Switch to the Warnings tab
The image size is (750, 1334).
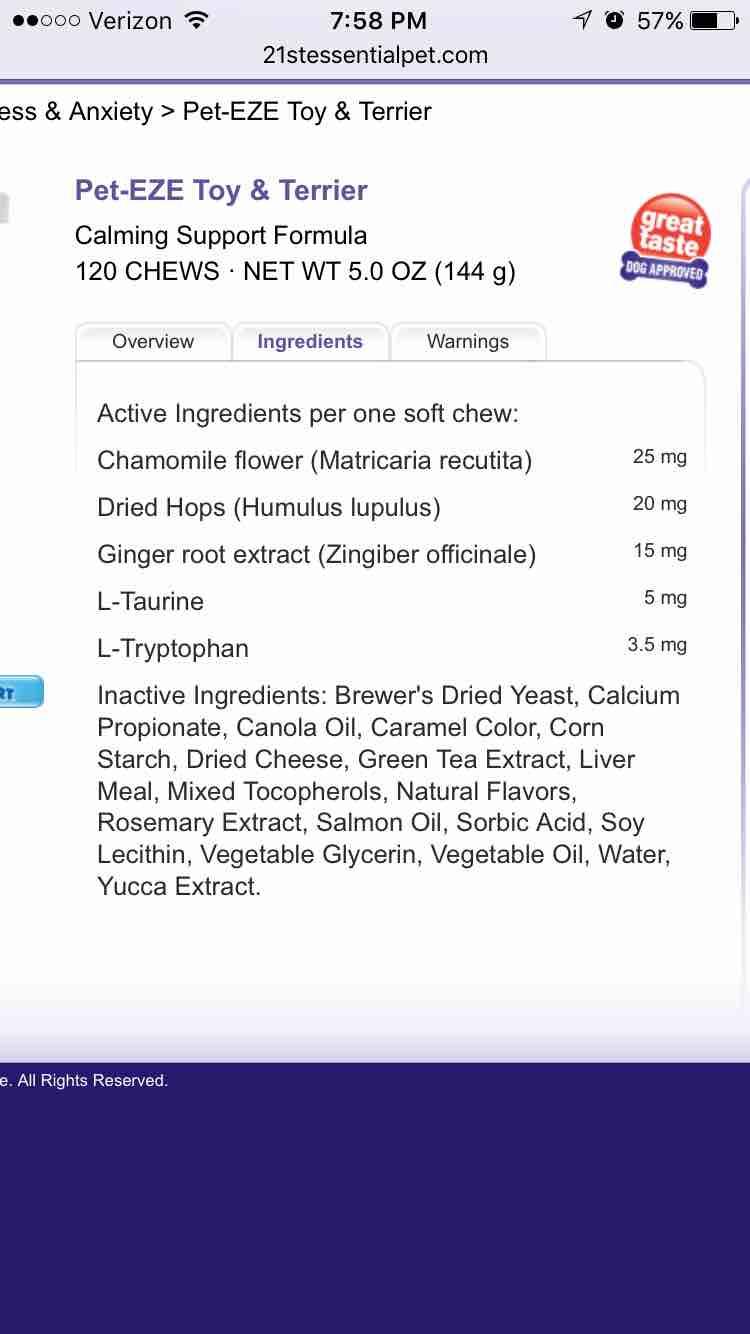click(467, 341)
